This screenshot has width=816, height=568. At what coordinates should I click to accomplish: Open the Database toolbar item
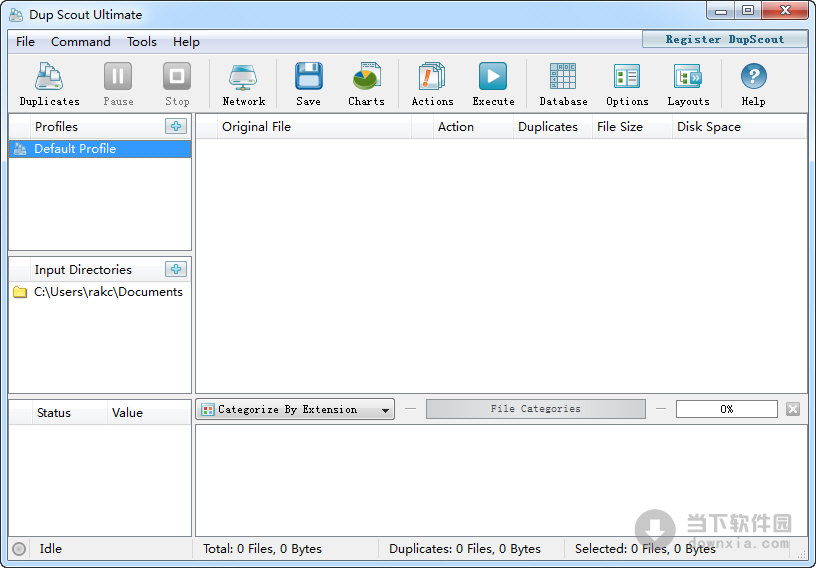563,84
